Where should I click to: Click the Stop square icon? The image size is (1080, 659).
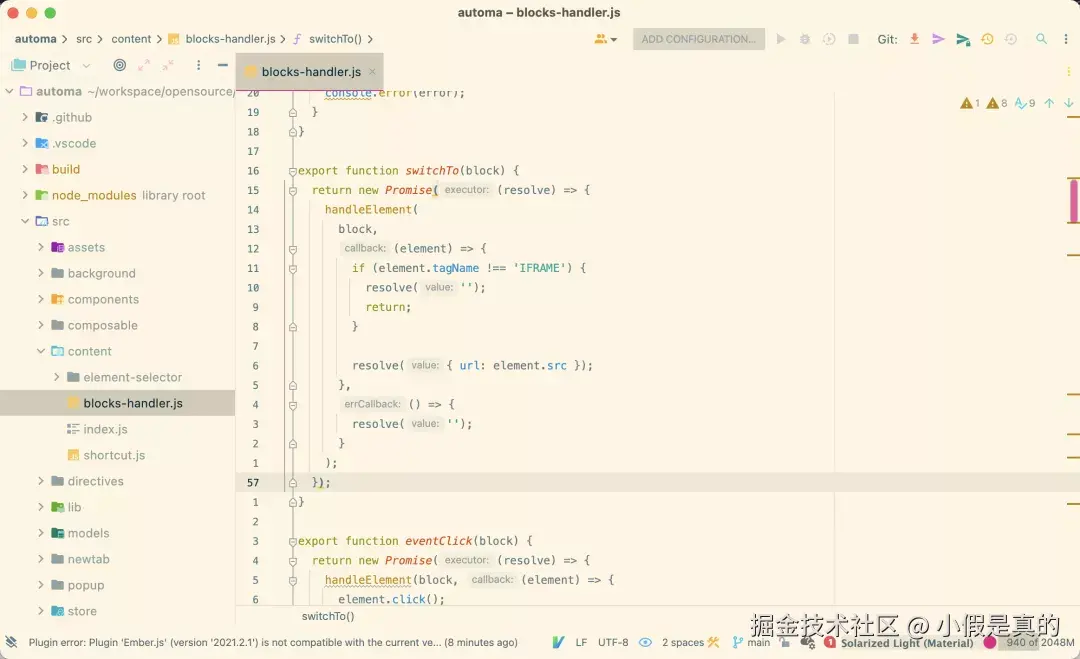click(x=853, y=39)
